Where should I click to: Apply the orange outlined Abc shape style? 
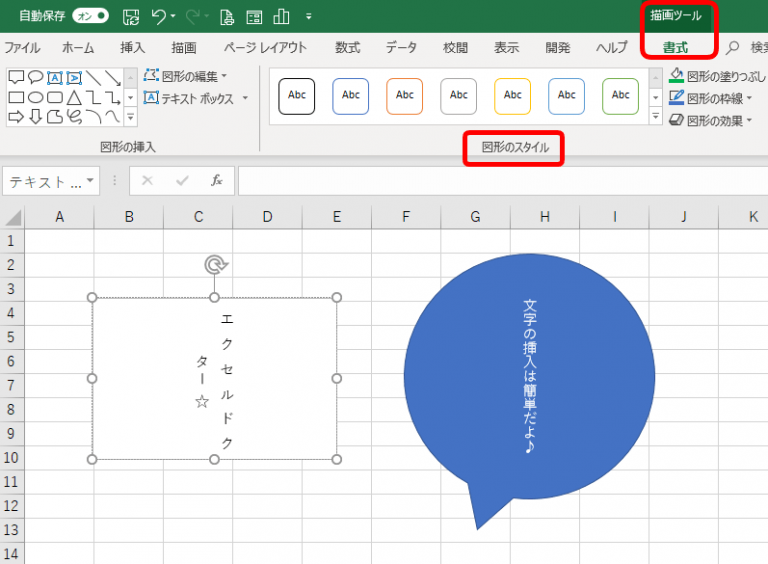[x=405, y=96]
